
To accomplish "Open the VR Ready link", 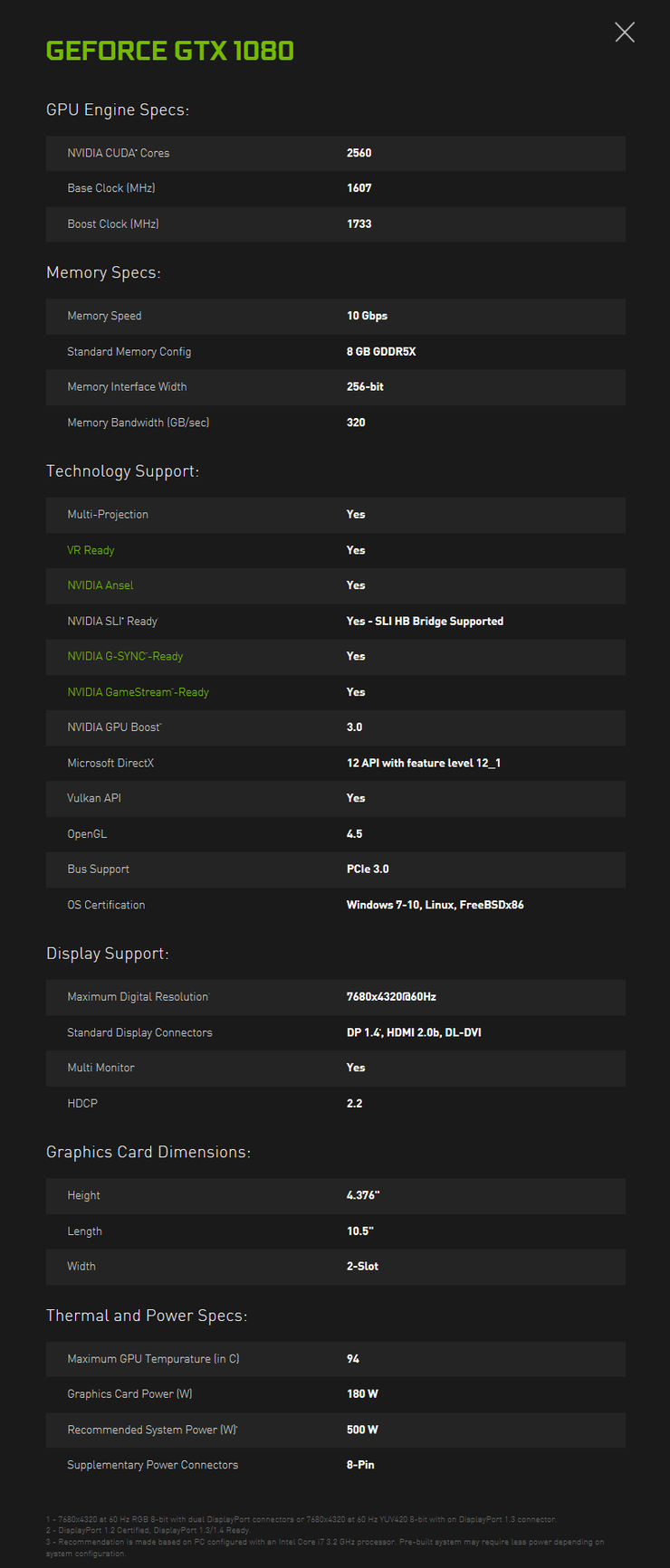I will (91, 550).
